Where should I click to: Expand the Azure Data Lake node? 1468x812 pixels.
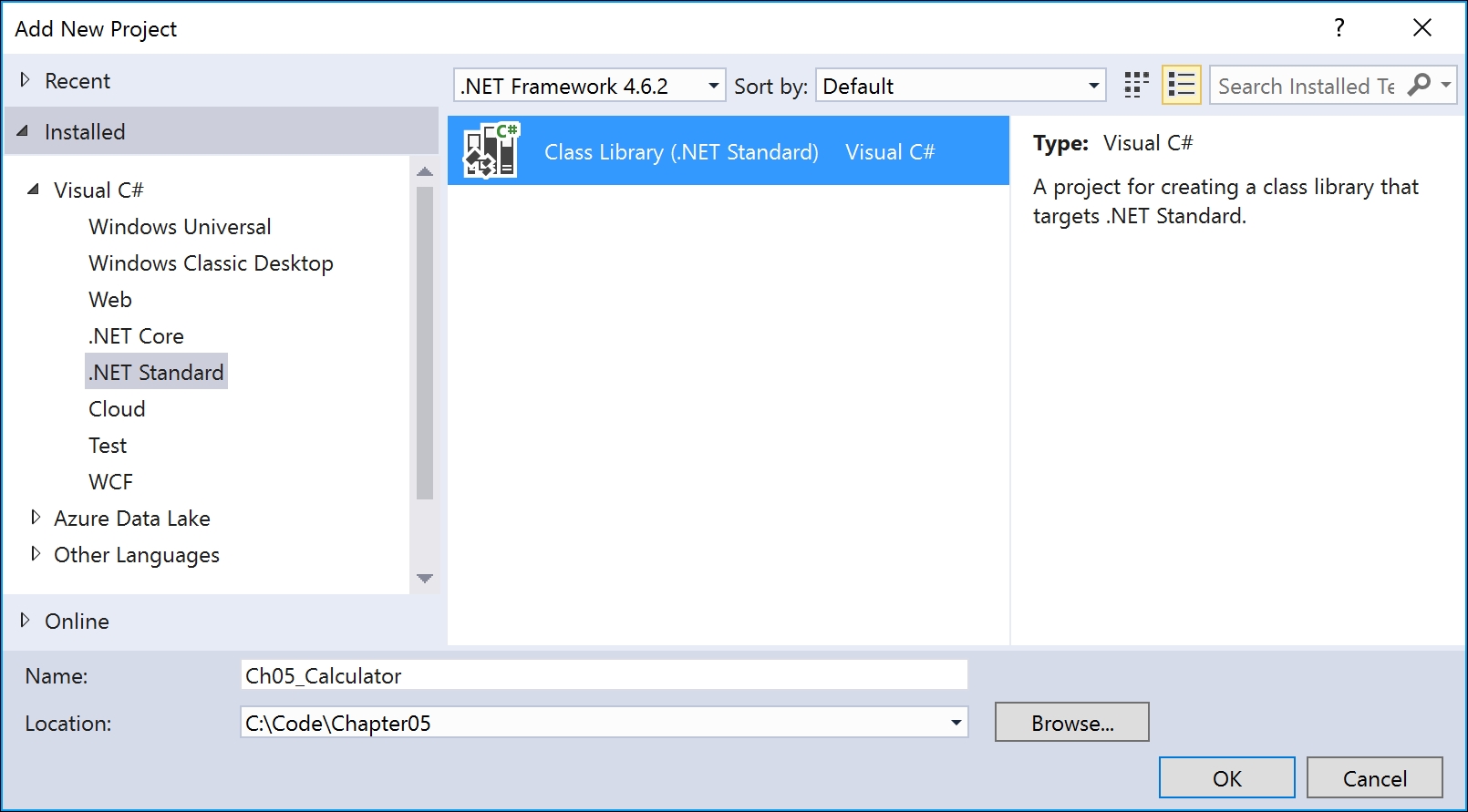(36, 518)
